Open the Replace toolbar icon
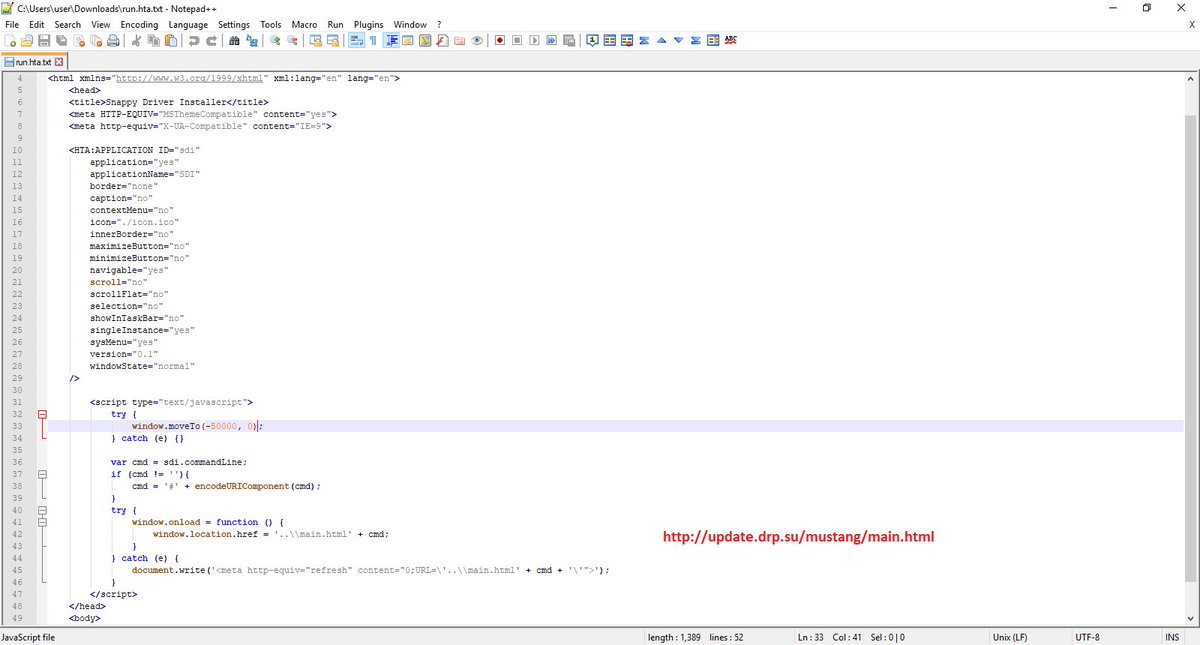 (x=251, y=41)
